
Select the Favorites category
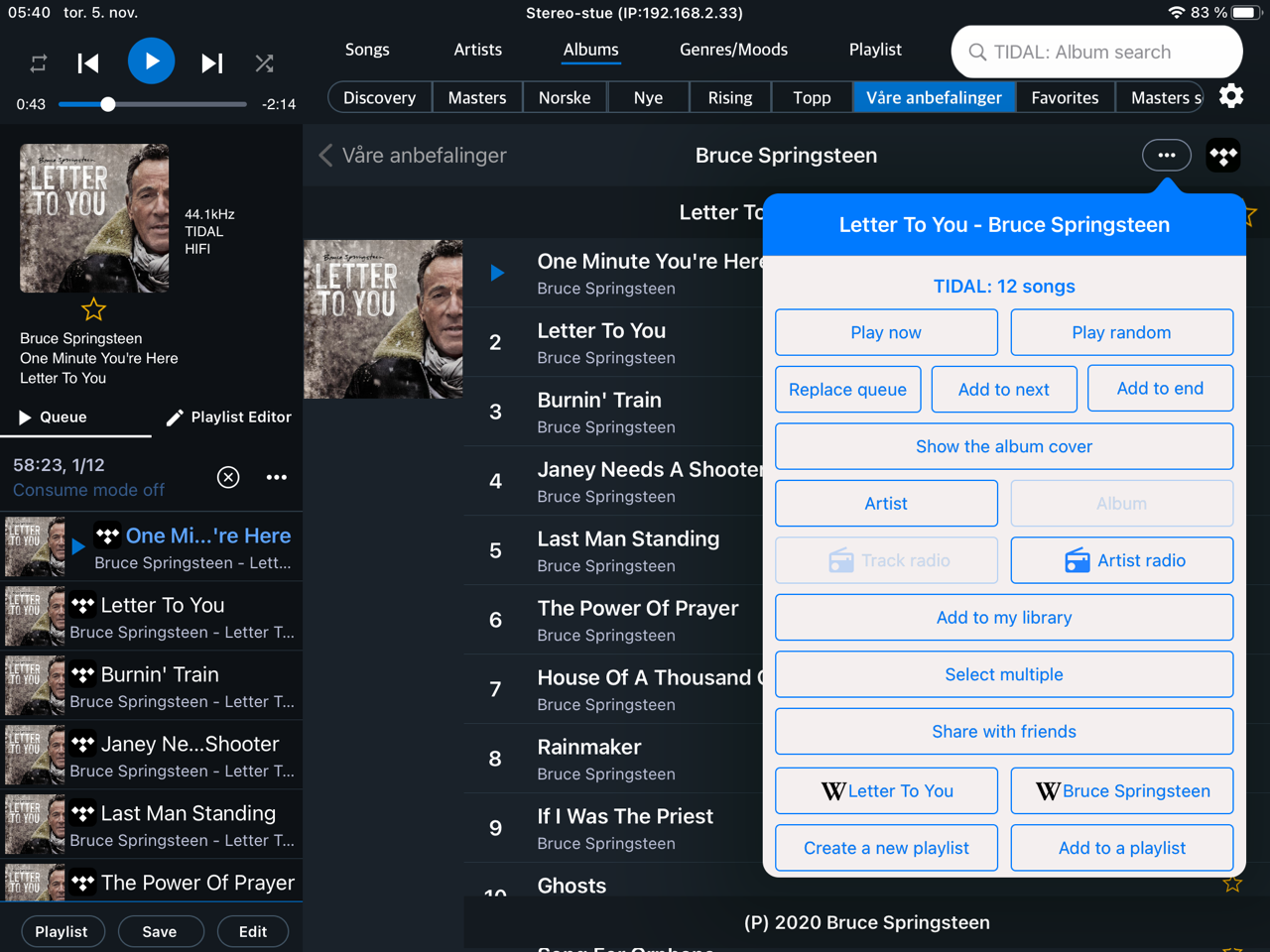(x=1065, y=97)
